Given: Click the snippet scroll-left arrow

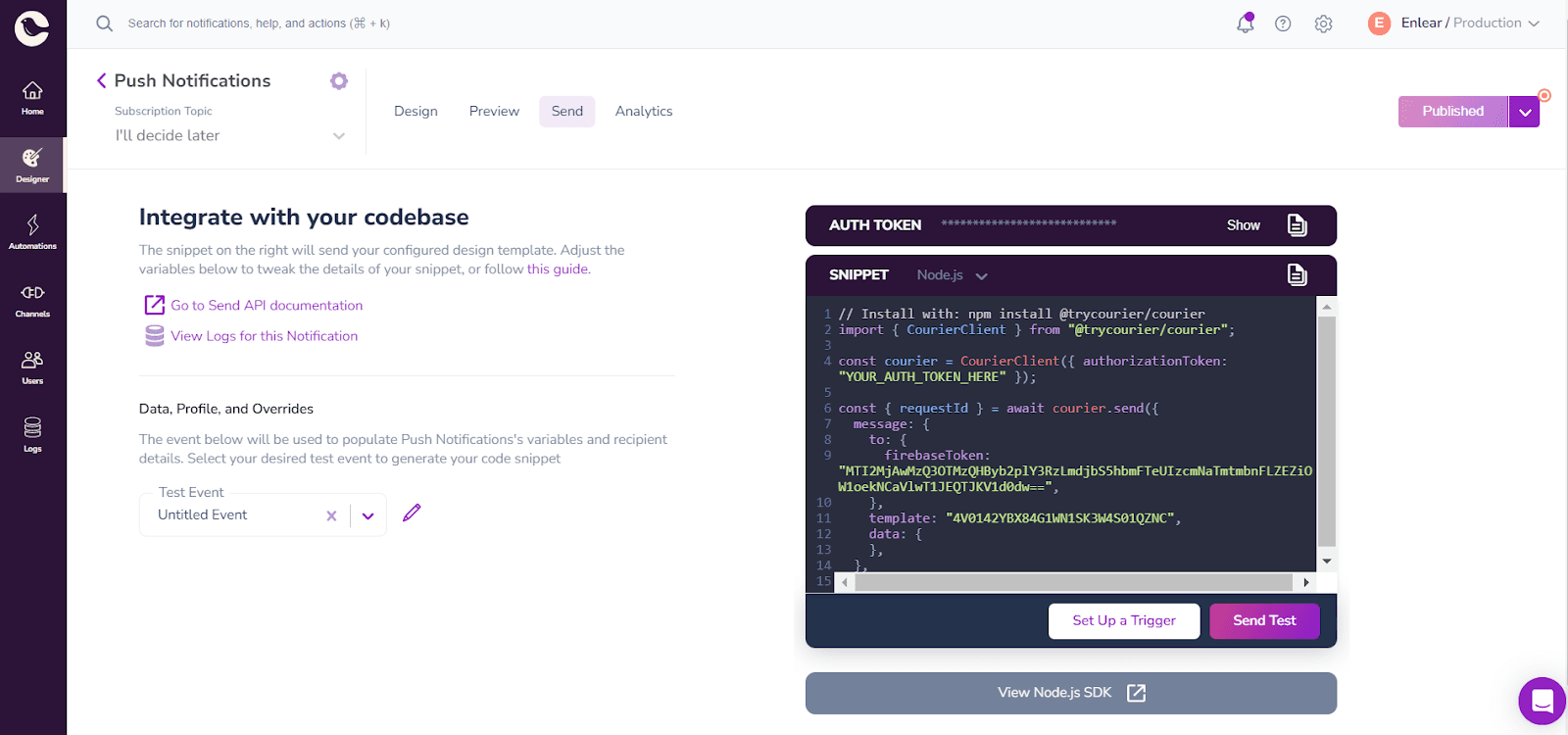Looking at the screenshot, I should [x=845, y=582].
